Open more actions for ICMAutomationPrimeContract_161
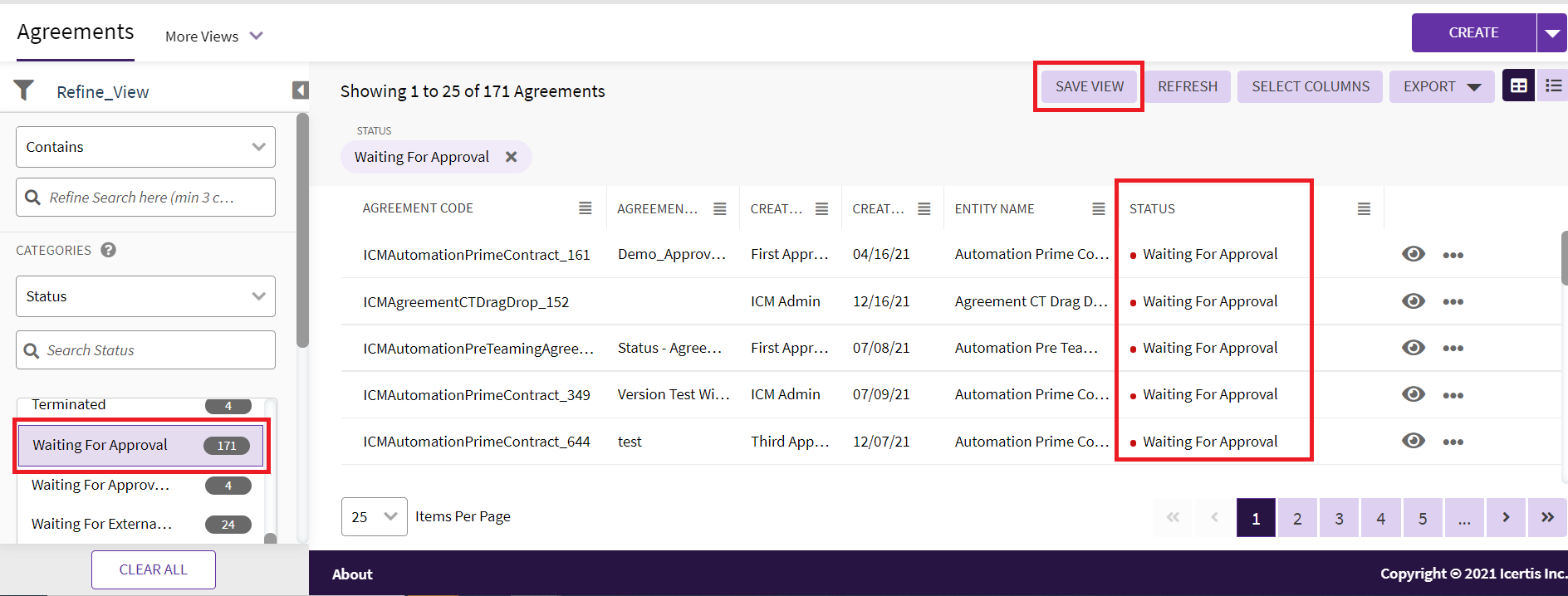This screenshot has width=1568, height=596. coord(1453,255)
